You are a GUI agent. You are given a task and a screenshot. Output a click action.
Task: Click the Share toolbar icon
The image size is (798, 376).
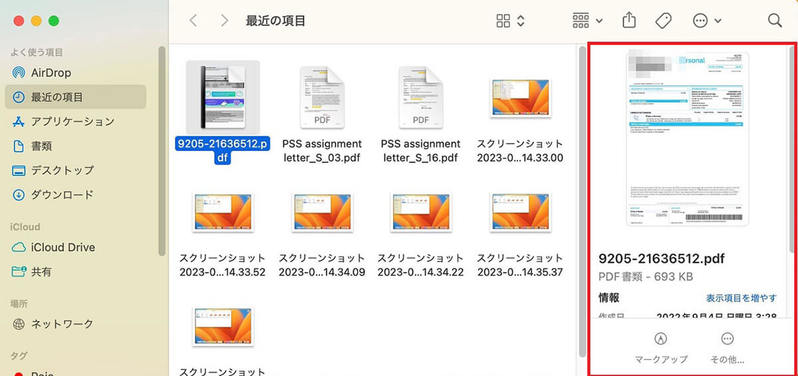pos(630,20)
